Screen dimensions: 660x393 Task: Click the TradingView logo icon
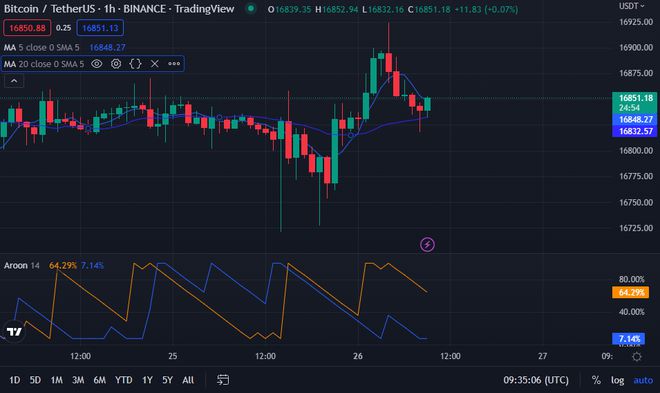14,332
